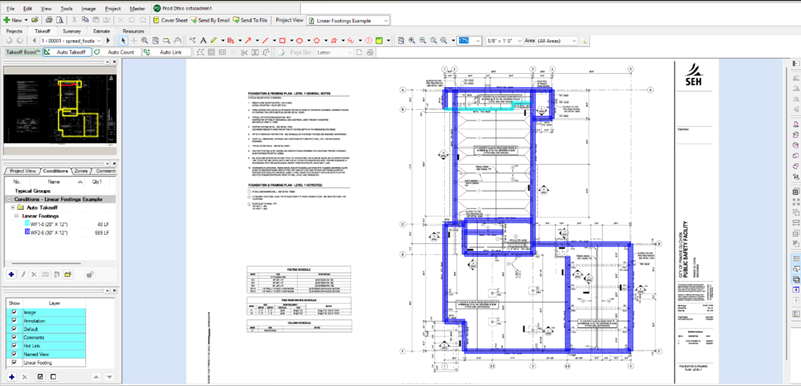The height and width of the screenshot is (386, 801).
Task: Click the Cover Sheet button
Action: point(171,20)
